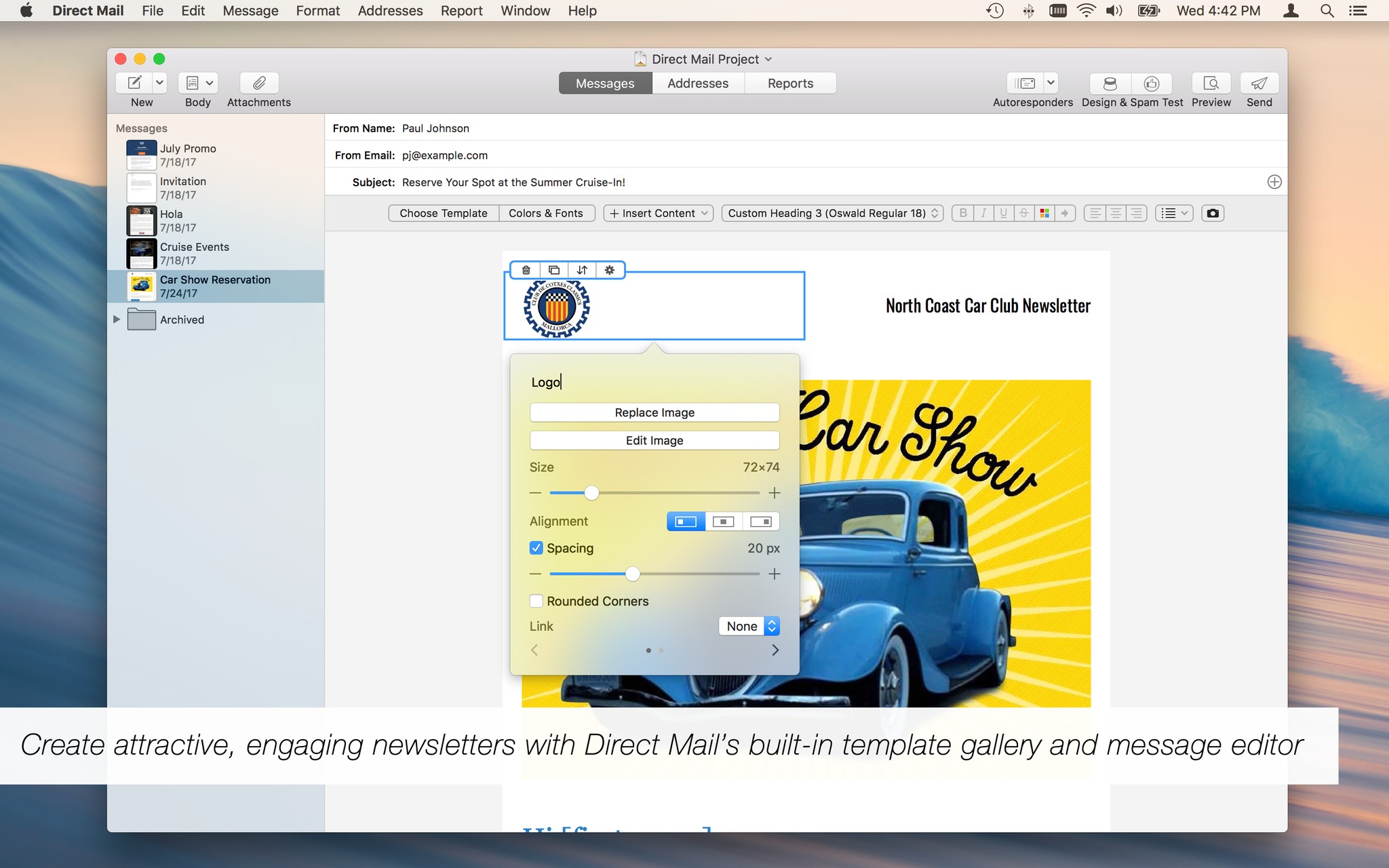1389x868 pixels.
Task: Select the center alignment toggle
Action: click(x=723, y=521)
